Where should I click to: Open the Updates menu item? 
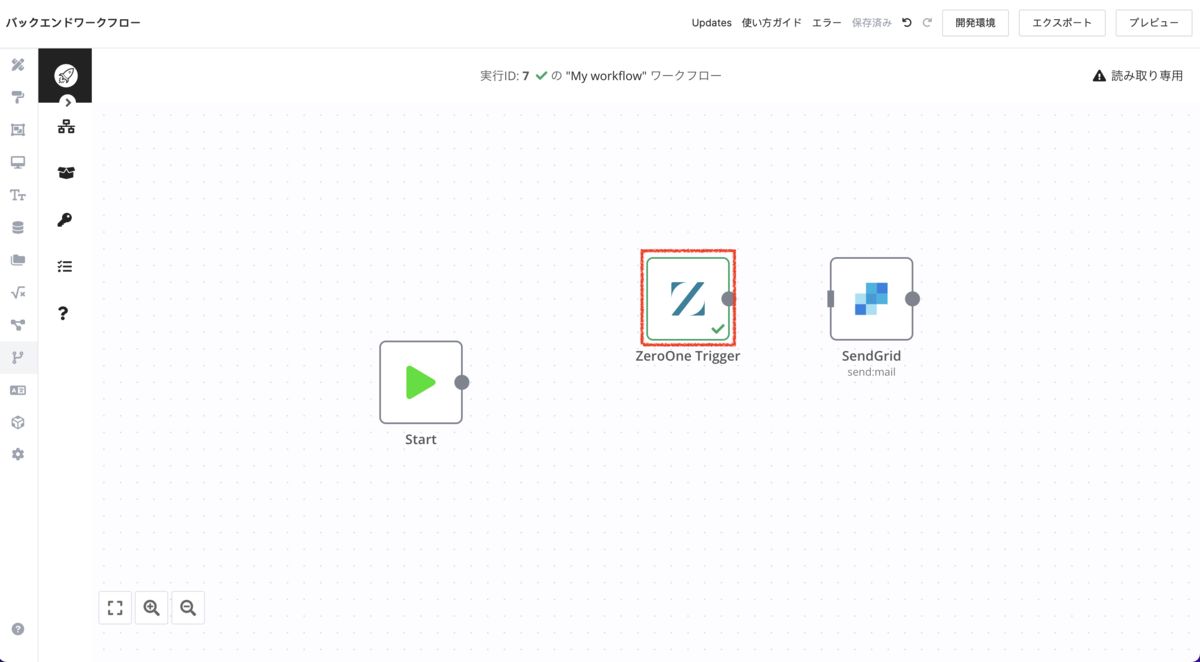(712, 23)
